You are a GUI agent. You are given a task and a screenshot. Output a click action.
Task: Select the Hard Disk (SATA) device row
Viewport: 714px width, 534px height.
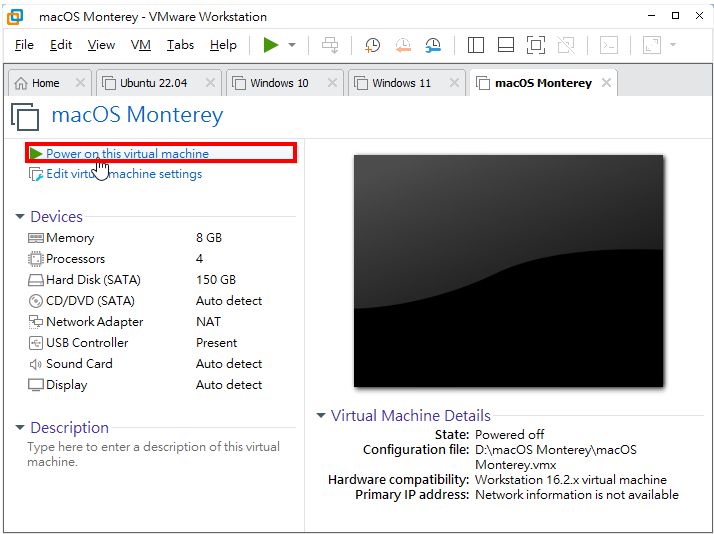pos(162,280)
